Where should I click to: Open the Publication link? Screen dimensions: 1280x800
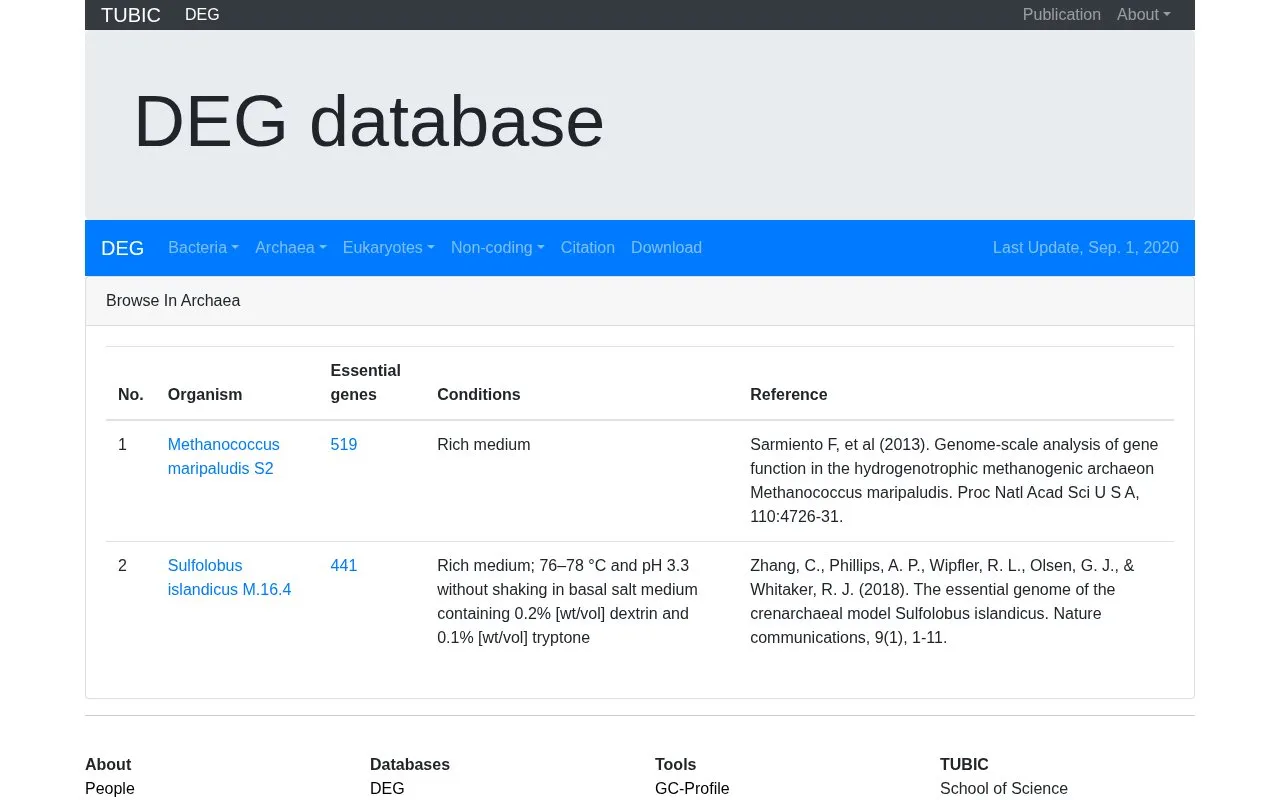point(1061,15)
